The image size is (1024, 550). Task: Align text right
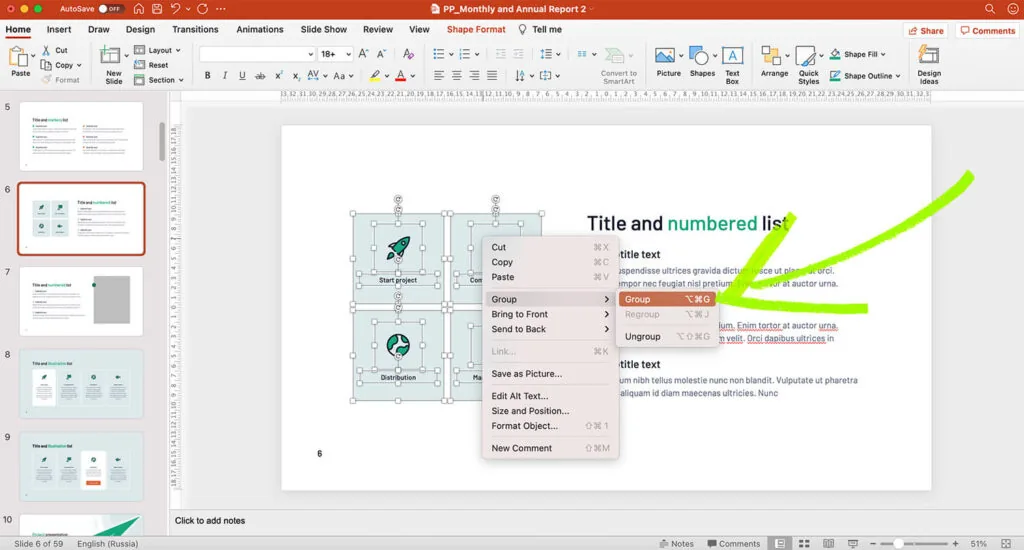pos(474,76)
